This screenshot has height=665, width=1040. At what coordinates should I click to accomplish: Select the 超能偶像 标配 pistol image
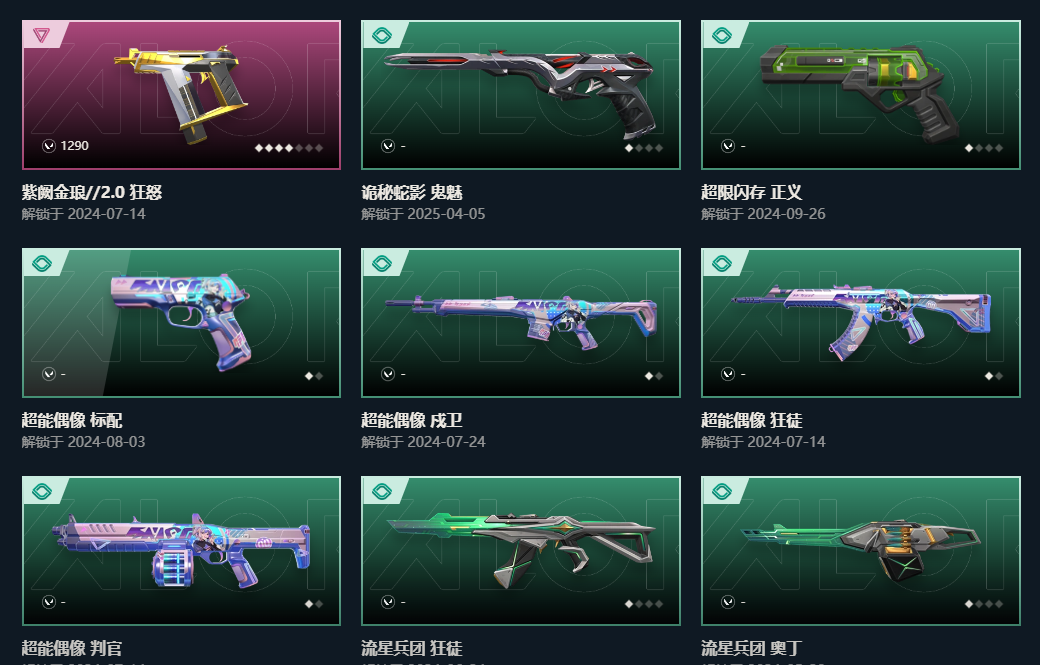click(181, 321)
